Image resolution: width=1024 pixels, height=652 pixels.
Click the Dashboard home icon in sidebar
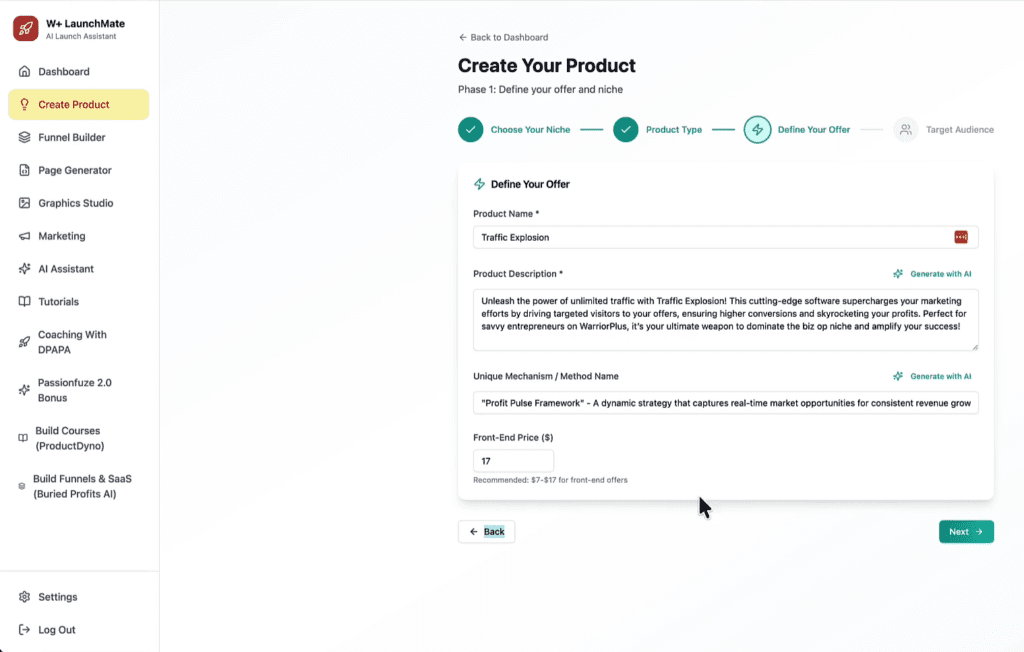click(x=25, y=72)
